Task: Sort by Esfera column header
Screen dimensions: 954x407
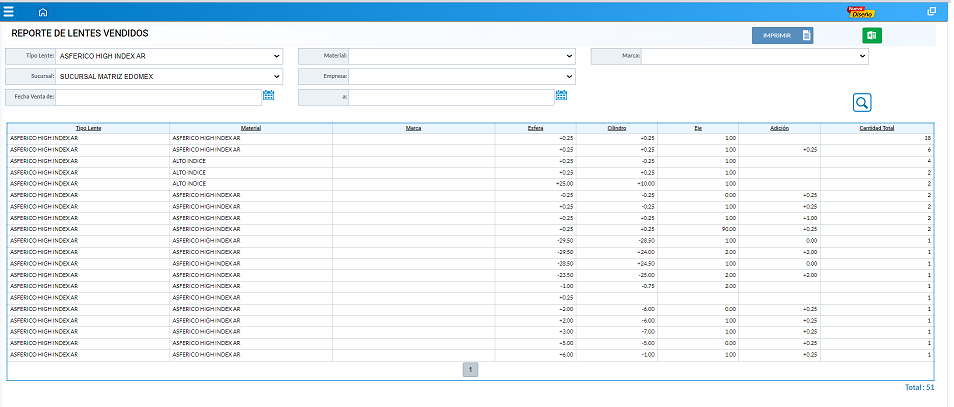Action: point(535,128)
